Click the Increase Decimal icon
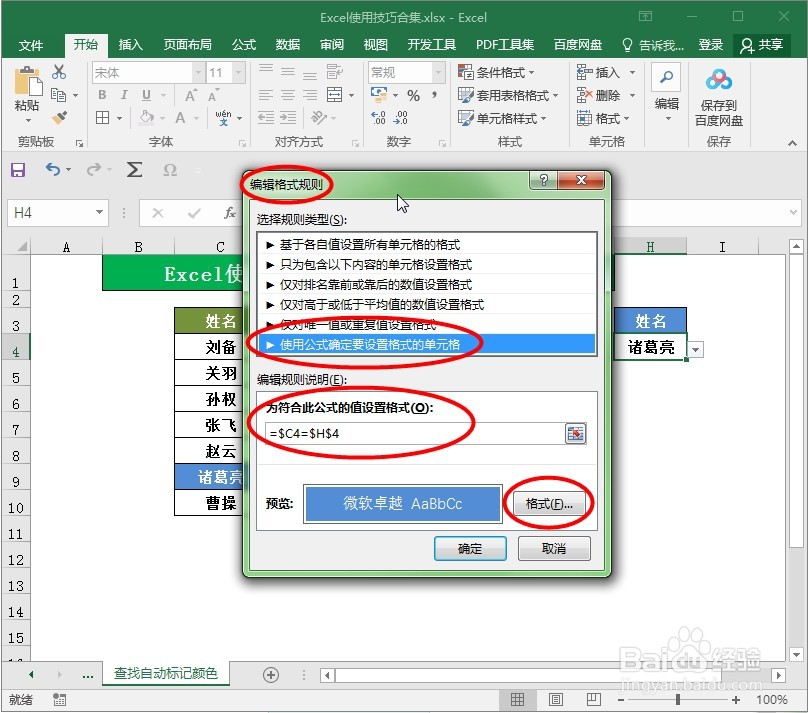 (x=378, y=118)
